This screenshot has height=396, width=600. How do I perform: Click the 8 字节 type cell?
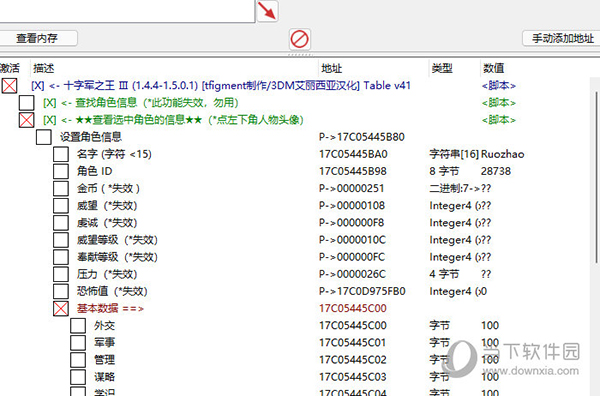click(444, 171)
